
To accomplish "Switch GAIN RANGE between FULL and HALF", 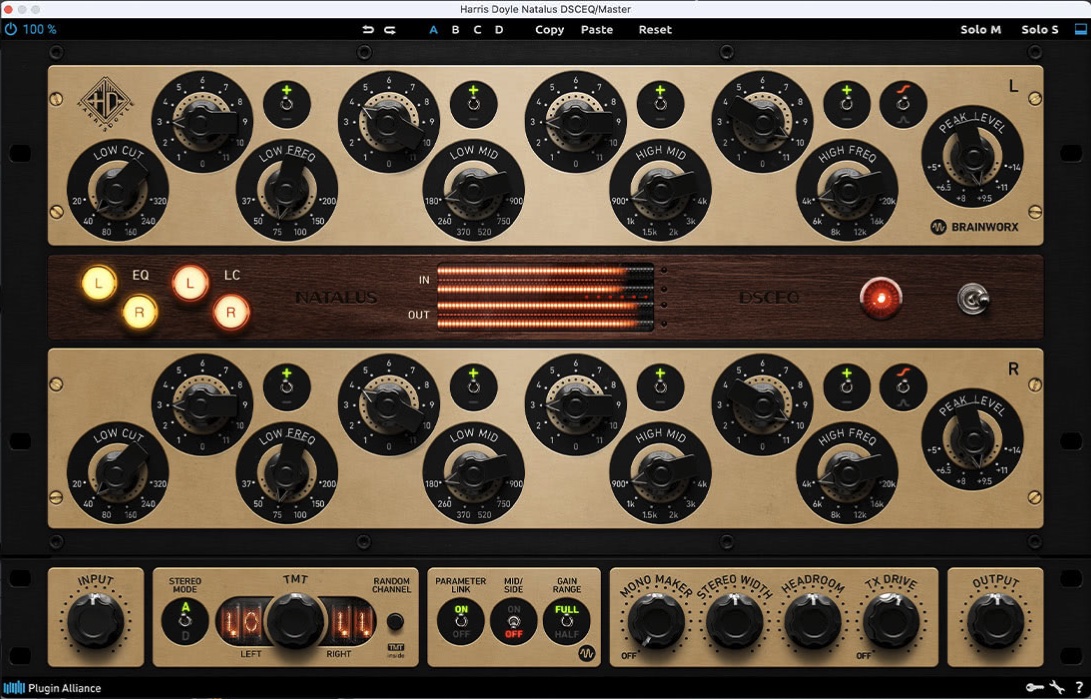I will pyautogui.click(x=566, y=621).
